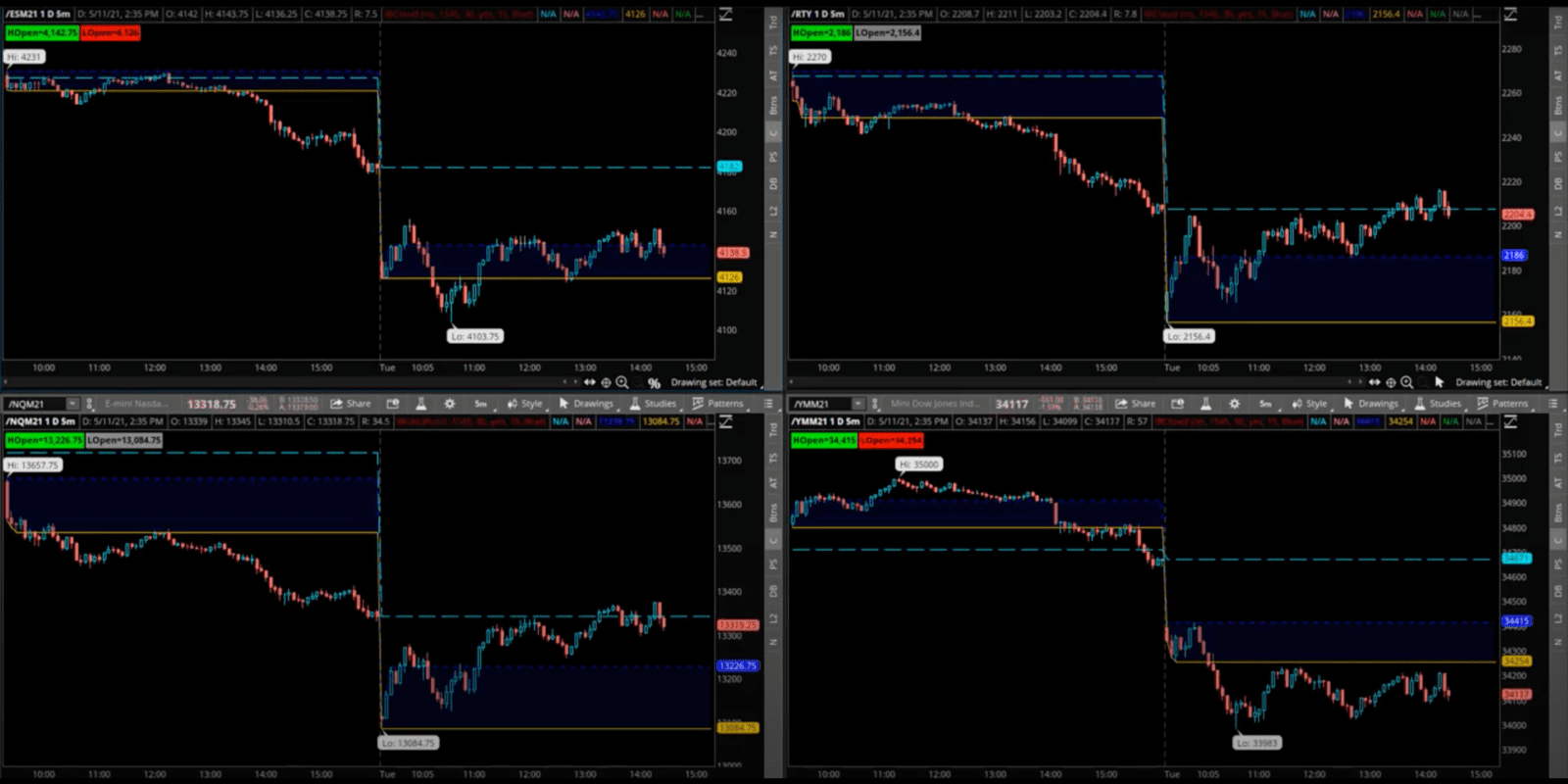This screenshot has height=784, width=1568.
Task: Activate crosshair cursor icon in /ESM21 chart
Action: (x=606, y=382)
